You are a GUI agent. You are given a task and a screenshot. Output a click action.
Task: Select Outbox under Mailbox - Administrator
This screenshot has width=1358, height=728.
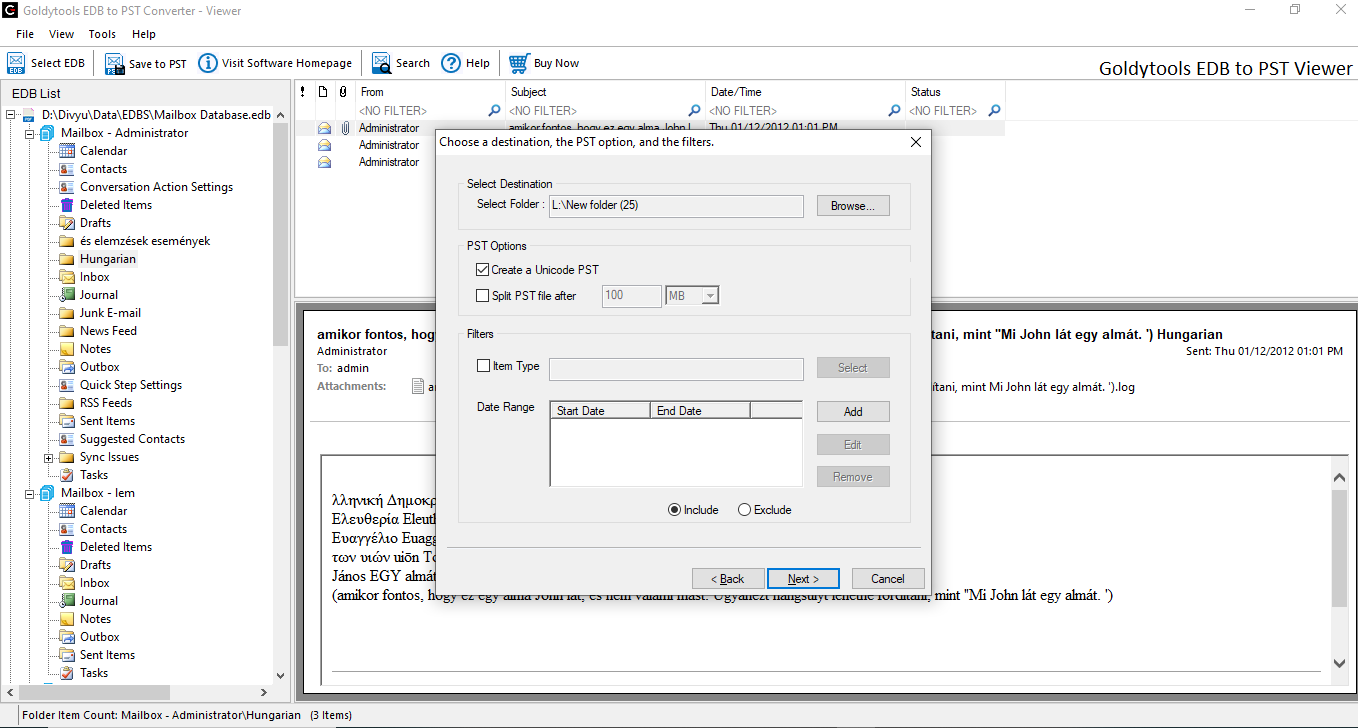pos(100,367)
